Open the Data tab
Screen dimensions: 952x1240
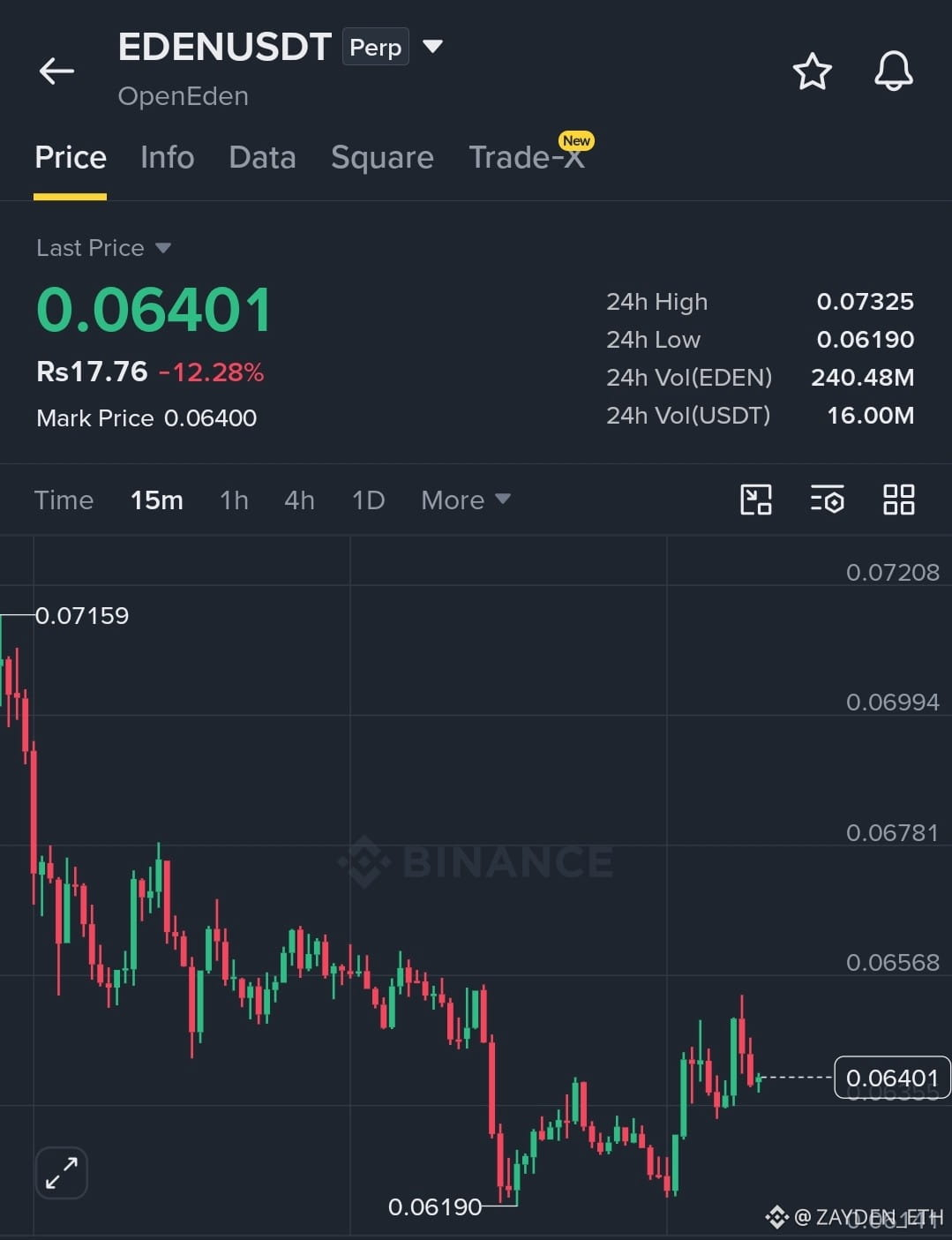pos(262,157)
